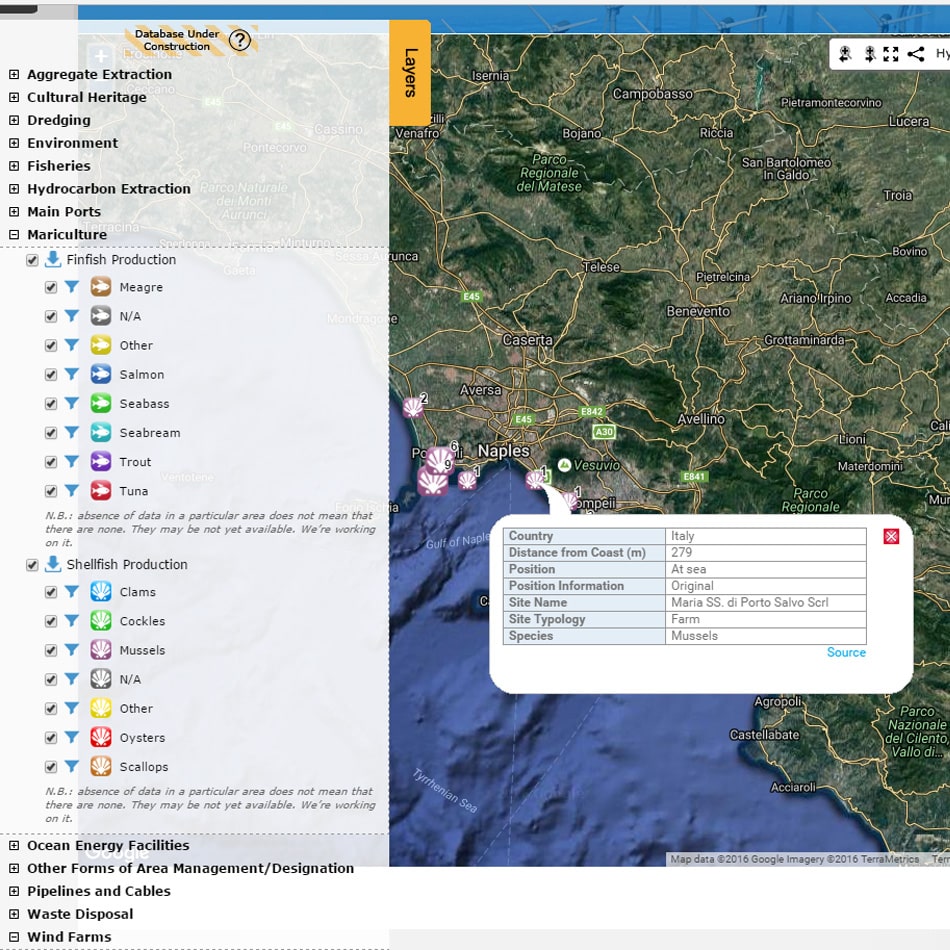This screenshot has height=950, width=950.
Task: Open the help question mark icon
Action: 239,40
